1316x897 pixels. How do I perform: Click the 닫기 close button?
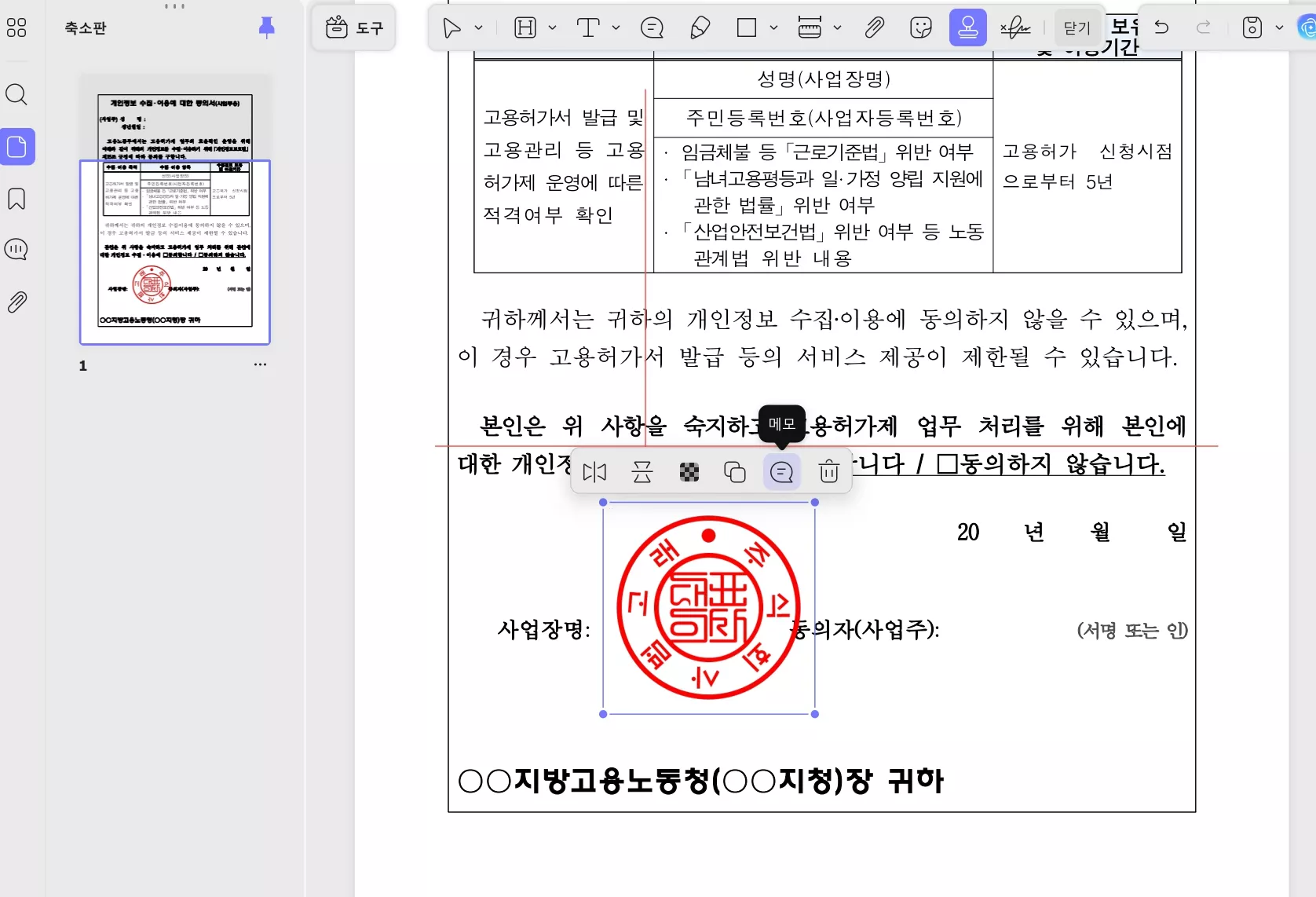(x=1077, y=27)
